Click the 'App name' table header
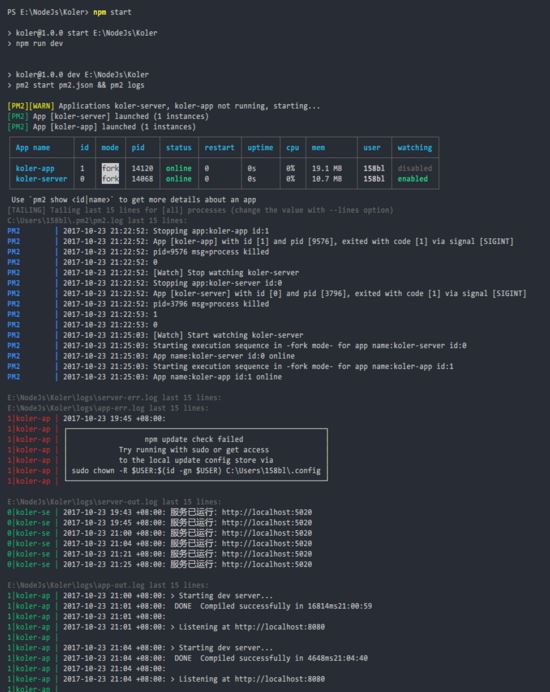Screen dimensions: 550x692 point(33,147)
